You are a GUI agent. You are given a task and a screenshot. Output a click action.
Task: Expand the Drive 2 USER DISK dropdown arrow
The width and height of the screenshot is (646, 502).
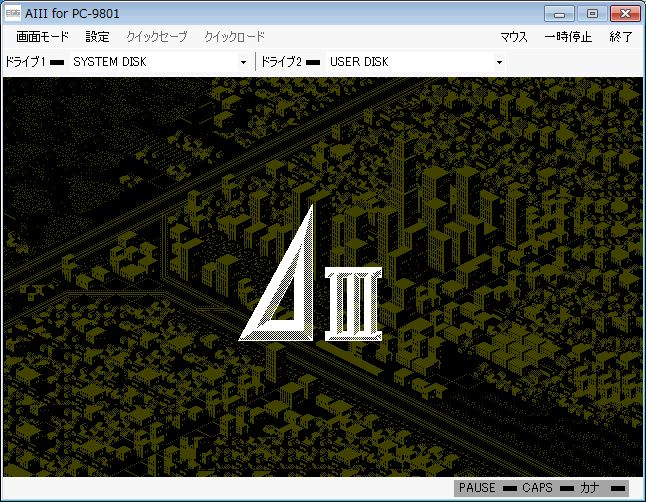tap(499, 62)
